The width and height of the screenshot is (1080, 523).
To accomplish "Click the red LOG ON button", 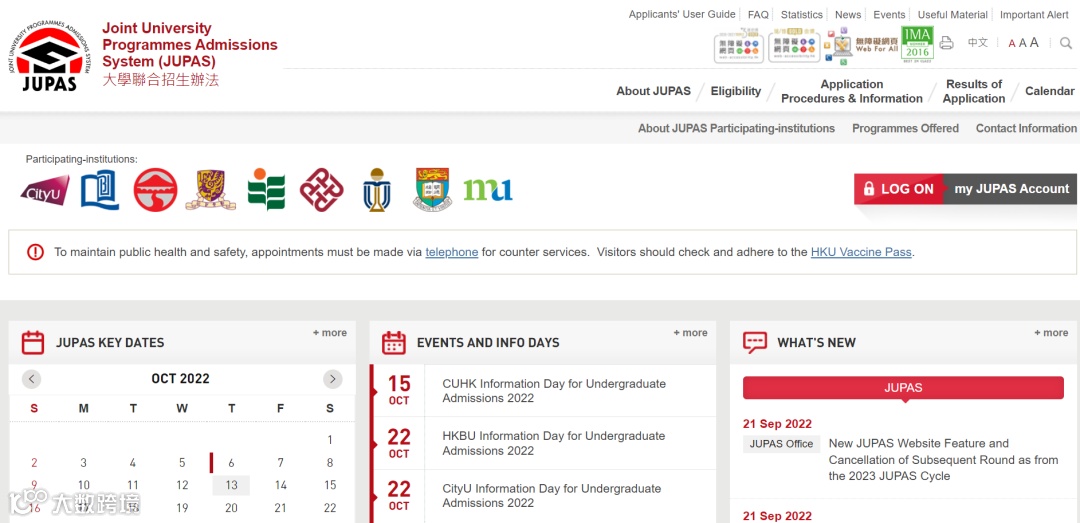I will [899, 189].
